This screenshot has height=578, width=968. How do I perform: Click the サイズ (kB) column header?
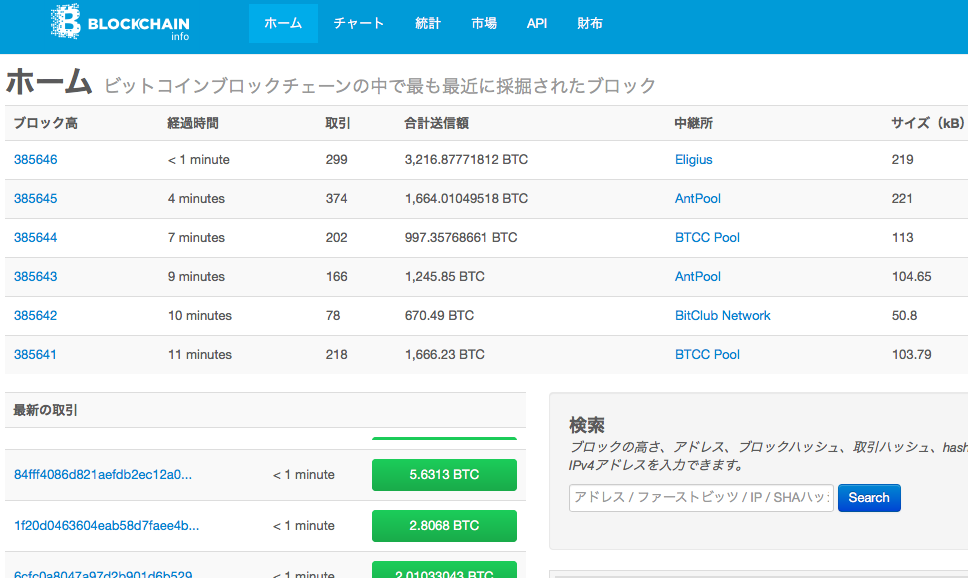point(928,123)
